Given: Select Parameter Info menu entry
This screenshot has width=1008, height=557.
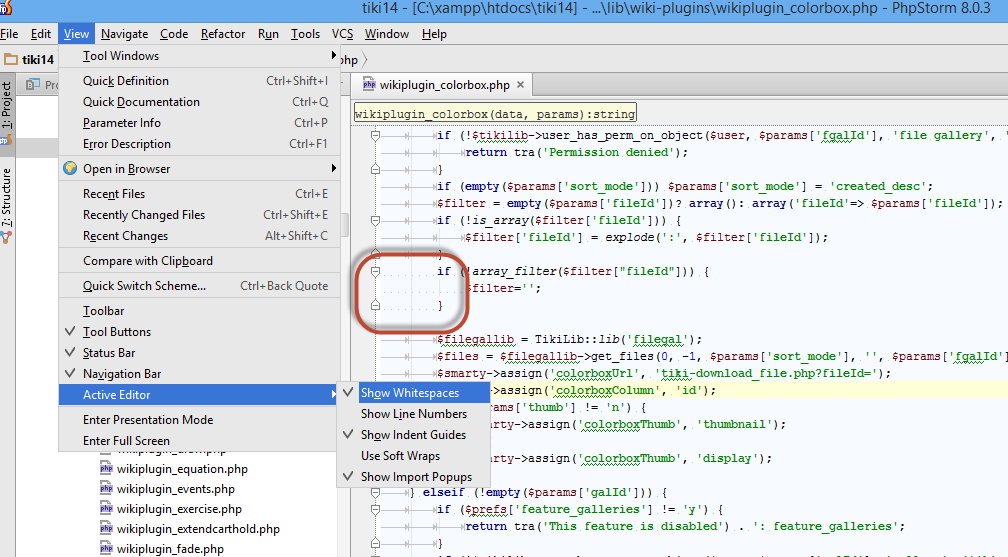Looking at the screenshot, I should (x=199, y=123).
